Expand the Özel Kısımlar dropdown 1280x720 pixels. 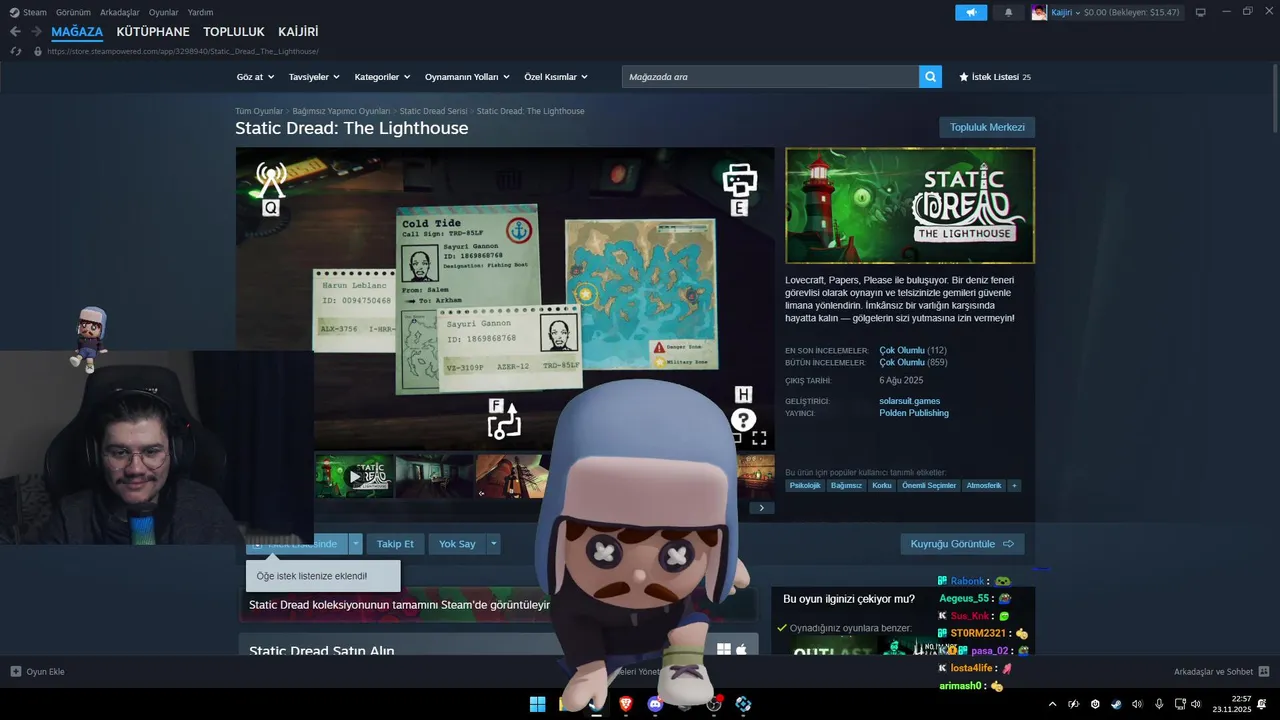(556, 77)
